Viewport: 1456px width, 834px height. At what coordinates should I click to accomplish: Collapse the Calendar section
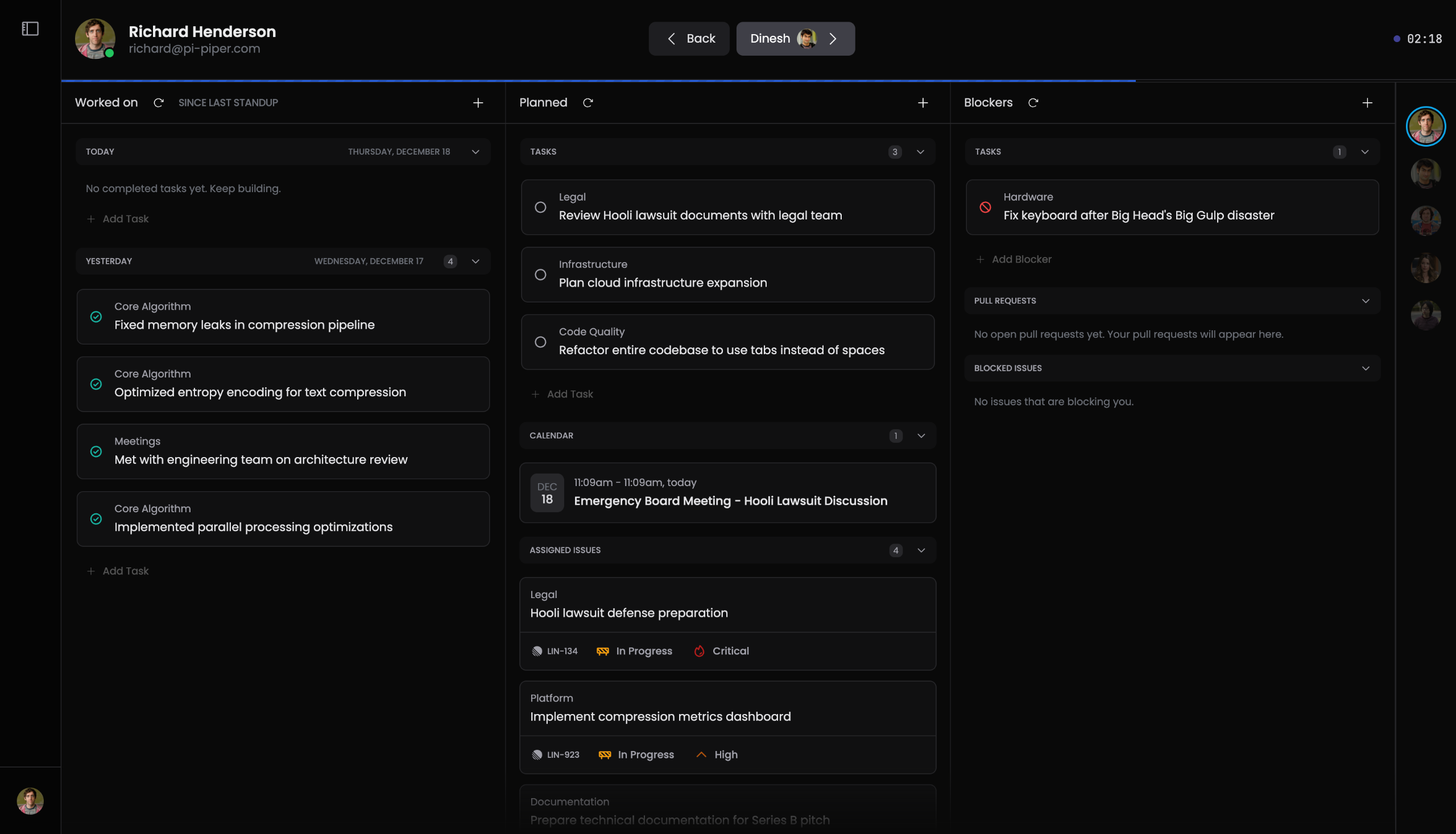(x=921, y=436)
